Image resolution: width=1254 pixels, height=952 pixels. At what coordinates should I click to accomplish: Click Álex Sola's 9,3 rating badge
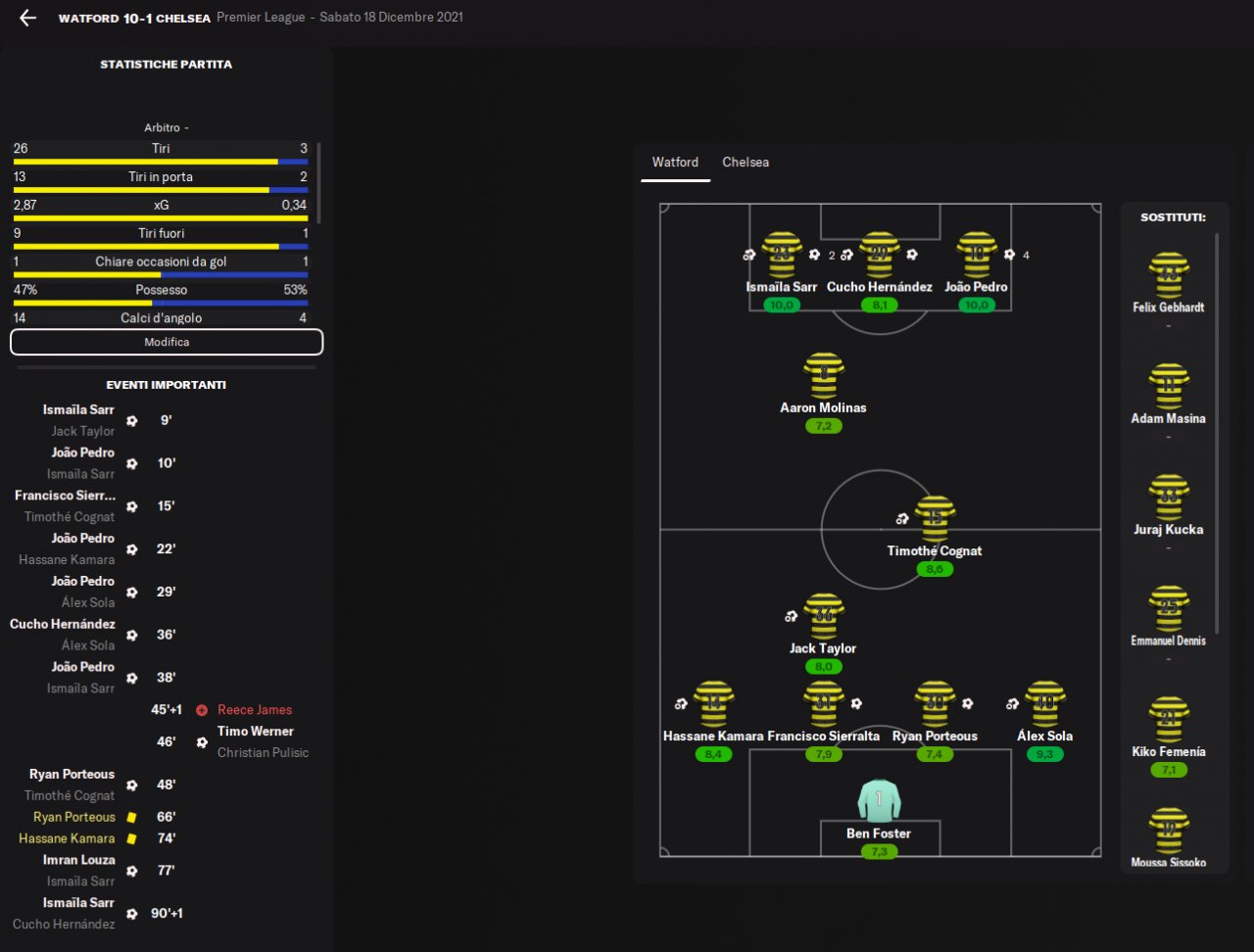(1045, 754)
